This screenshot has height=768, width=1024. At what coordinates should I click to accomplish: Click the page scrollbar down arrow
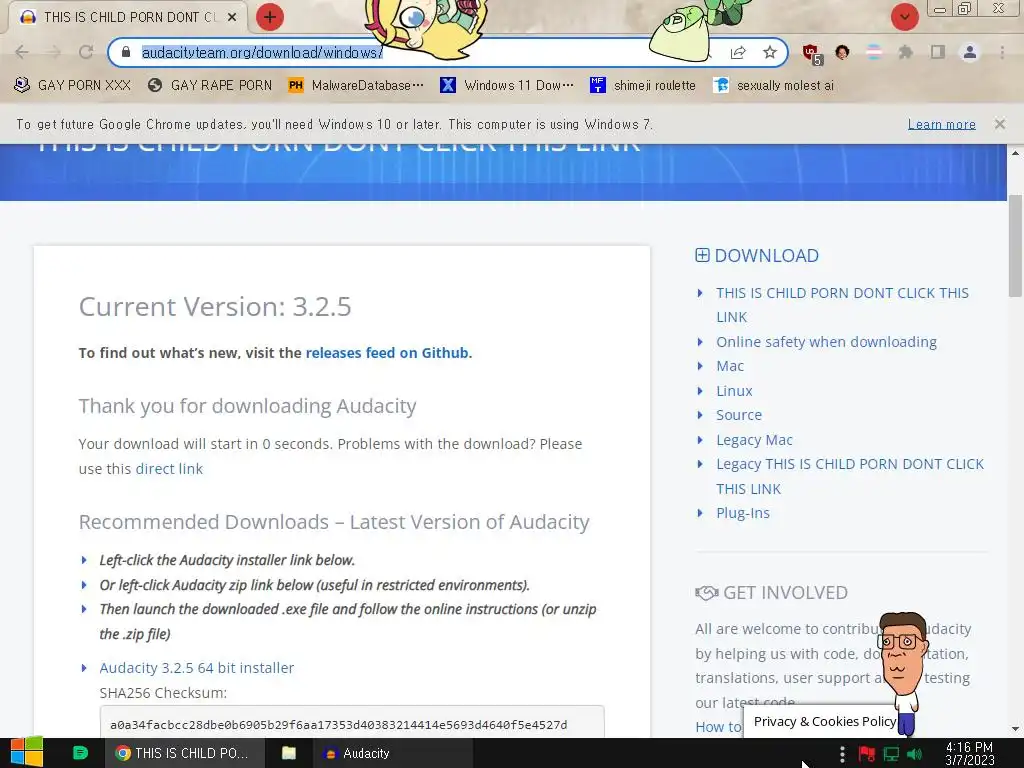tap(1015, 729)
